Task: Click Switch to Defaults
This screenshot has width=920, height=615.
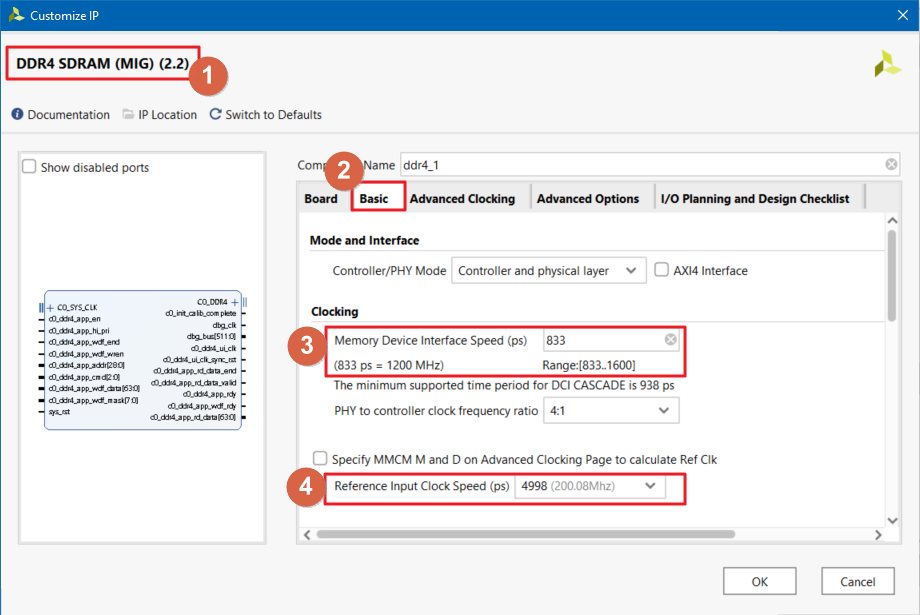Action: point(273,114)
